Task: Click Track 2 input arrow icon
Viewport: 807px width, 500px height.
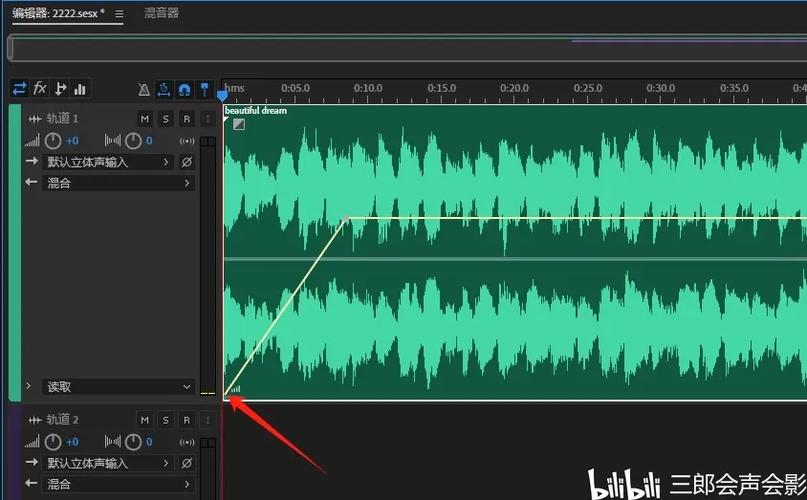Action: [31, 462]
